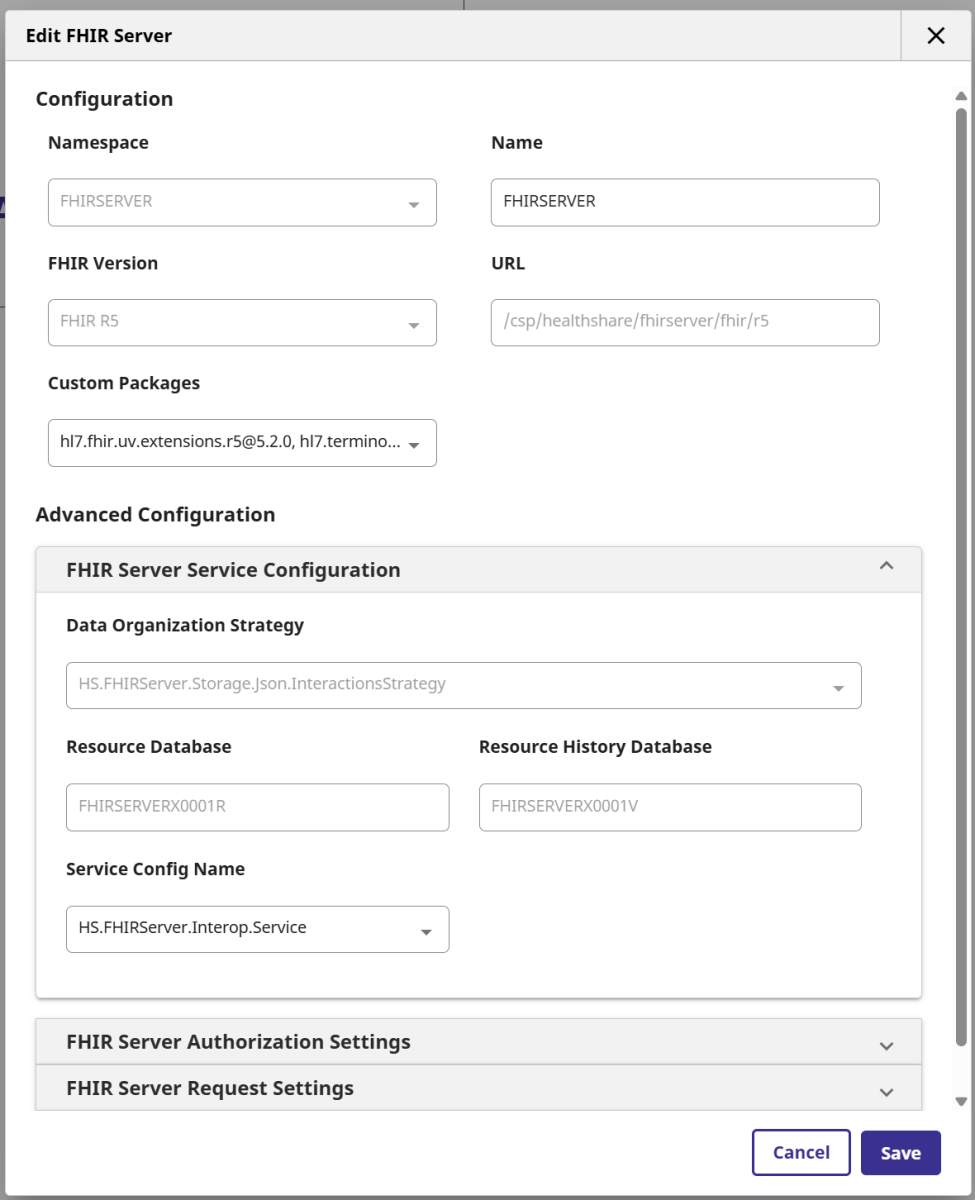Open Data Organization Strategy dropdown

point(463,686)
